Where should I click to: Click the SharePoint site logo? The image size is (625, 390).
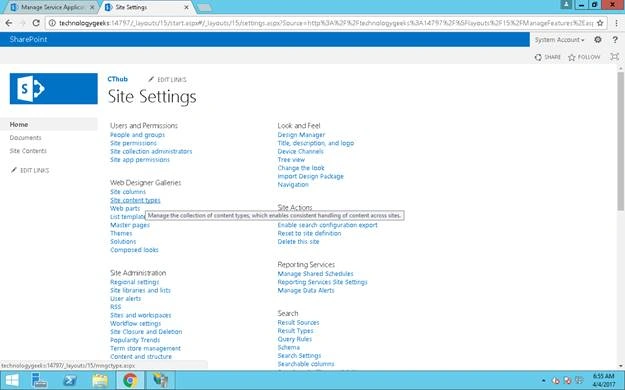(x=53, y=89)
